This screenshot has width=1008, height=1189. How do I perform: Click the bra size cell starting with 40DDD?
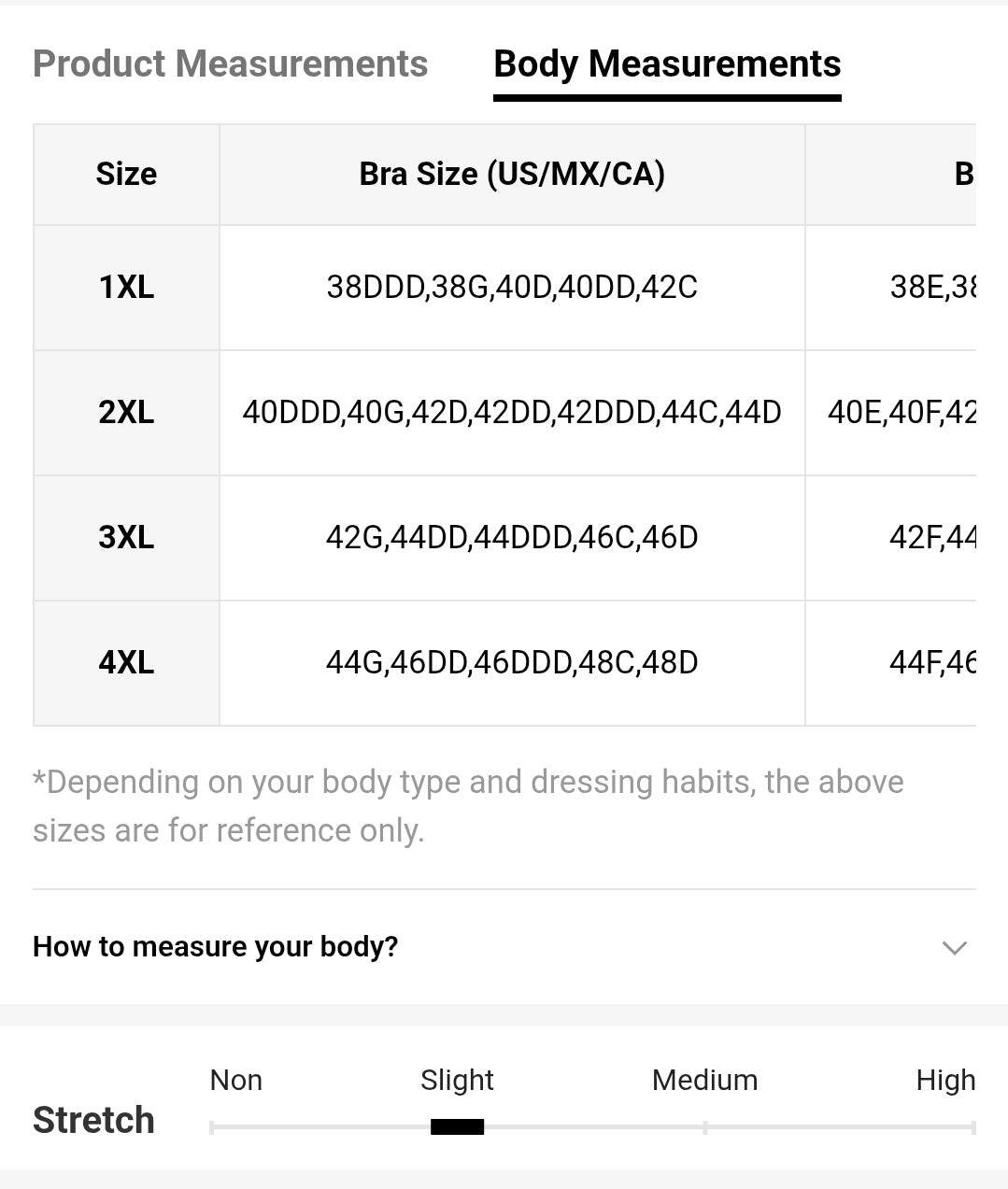pos(512,413)
